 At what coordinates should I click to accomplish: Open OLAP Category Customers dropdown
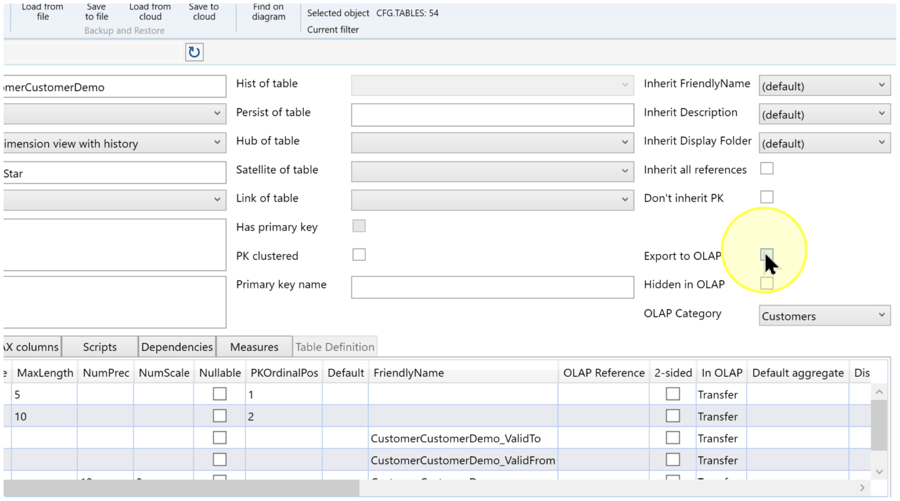[x=824, y=316]
